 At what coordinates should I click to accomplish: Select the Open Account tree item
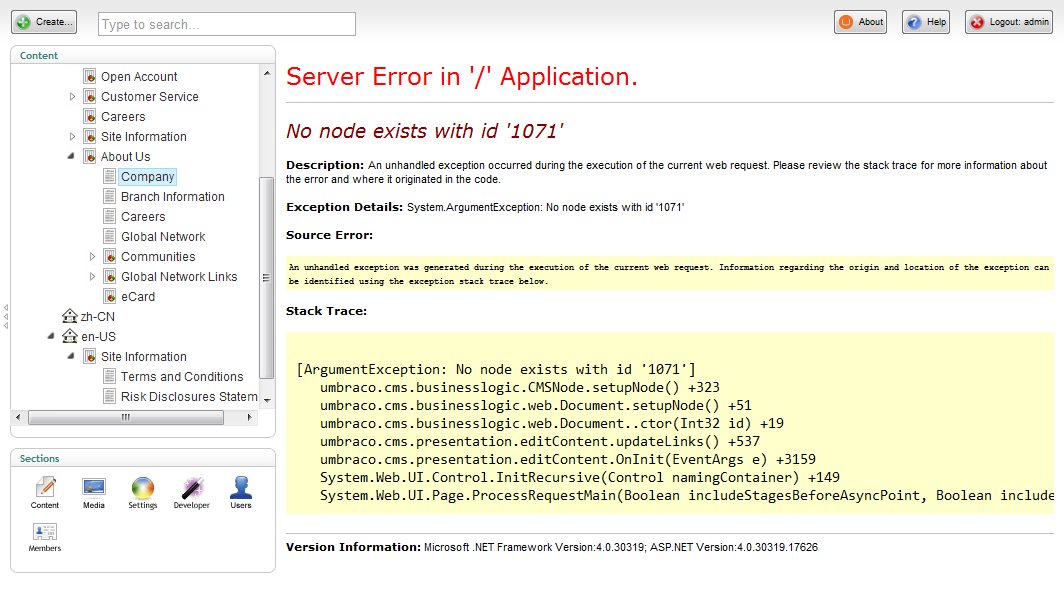click(x=139, y=77)
